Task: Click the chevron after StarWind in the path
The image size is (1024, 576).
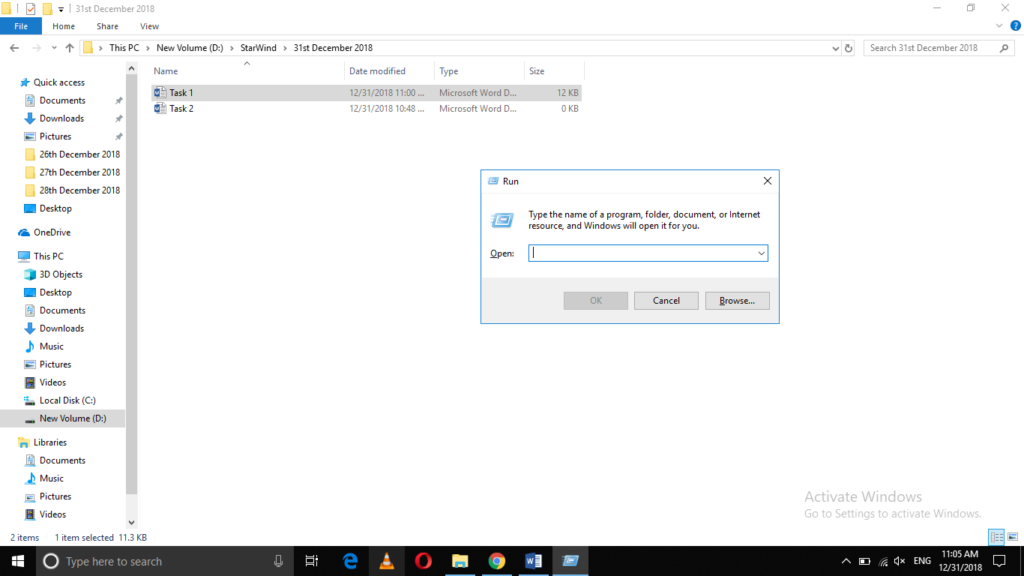Action: click(x=285, y=48)
